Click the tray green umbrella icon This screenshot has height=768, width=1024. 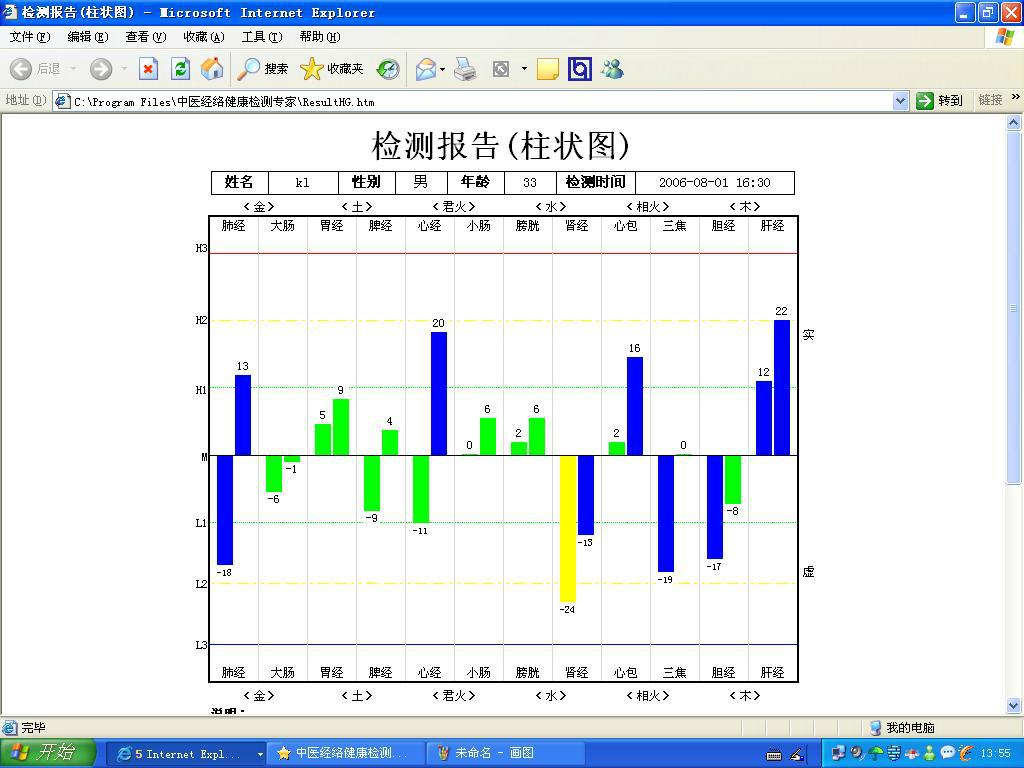876,753
